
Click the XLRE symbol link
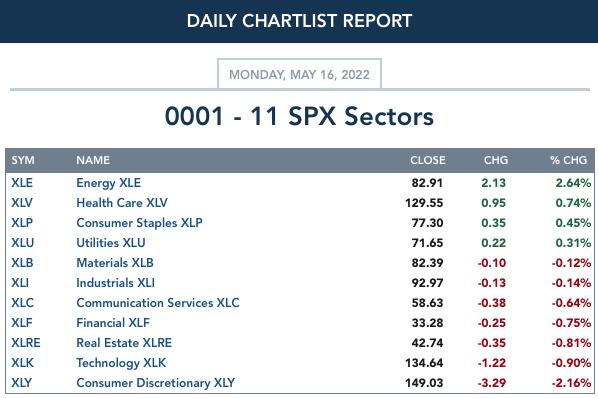(26, 343)
